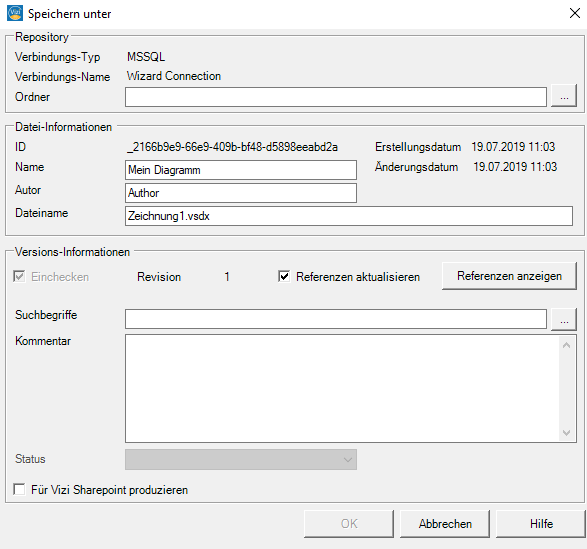Viewport: 587px width, 549px height.
Task: Open search terms picker beside Suchbegriffe
Action: pos(564,319)
